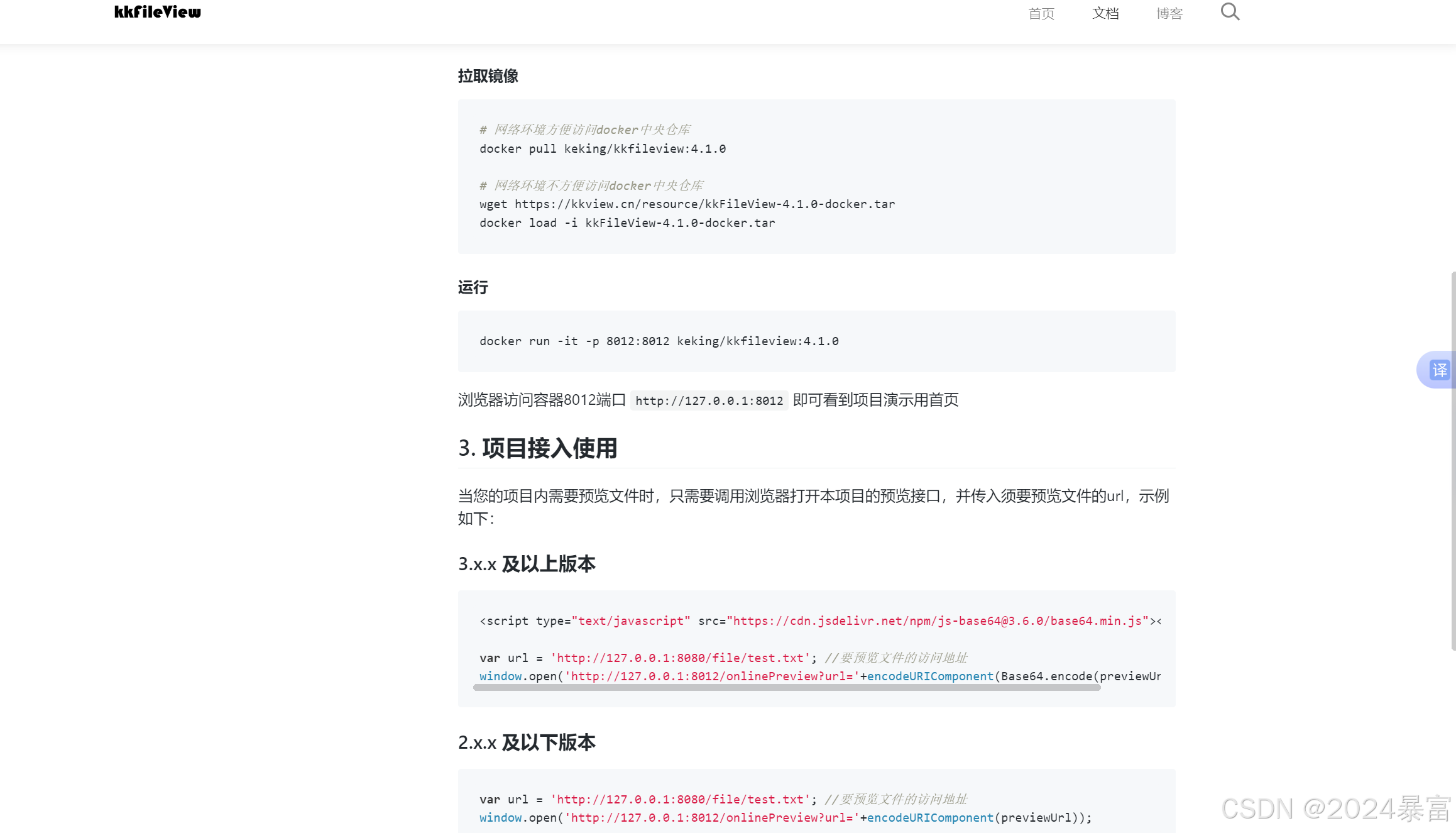
Task: Click the search magnifier icon
Action: coord(1230,12)
